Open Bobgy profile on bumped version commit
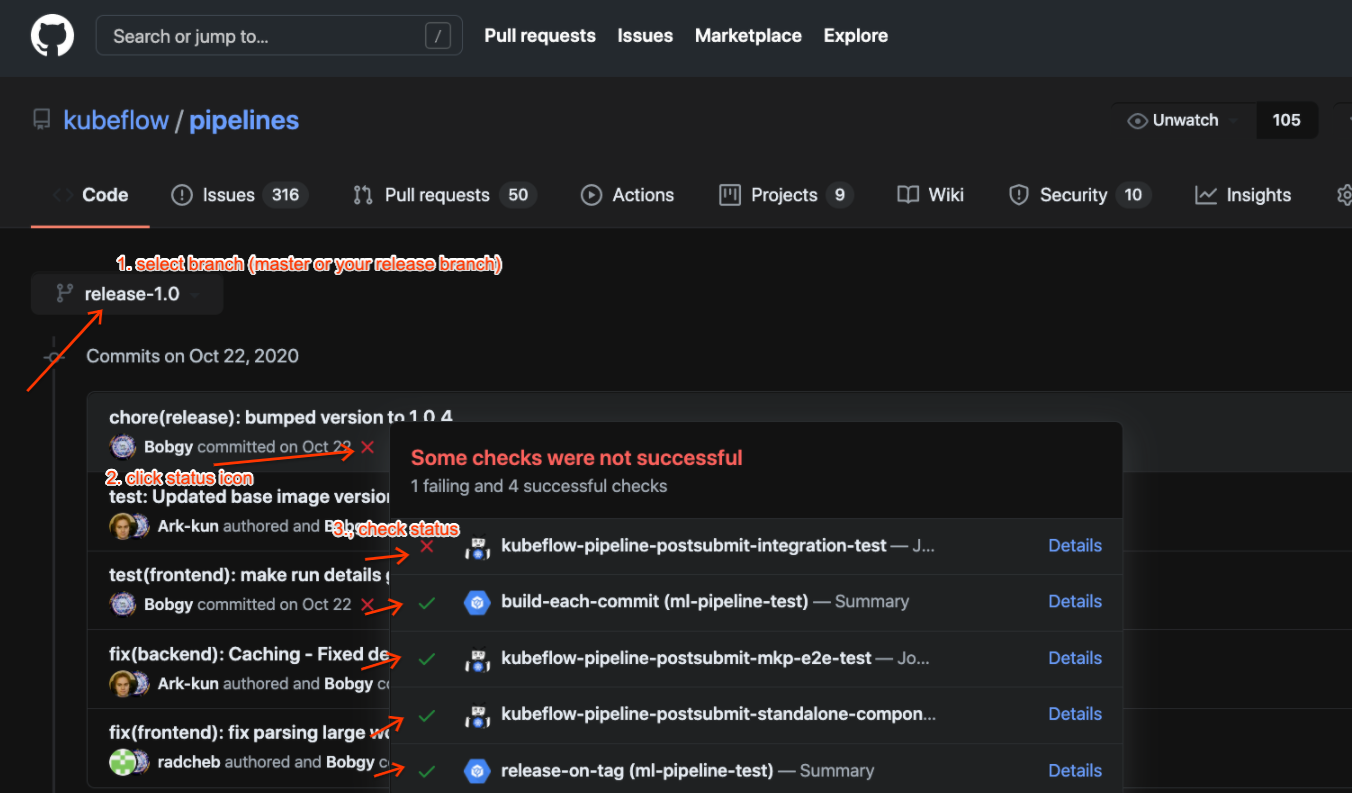The height and width of the screenshot is (793, 1352). [169, 447]
